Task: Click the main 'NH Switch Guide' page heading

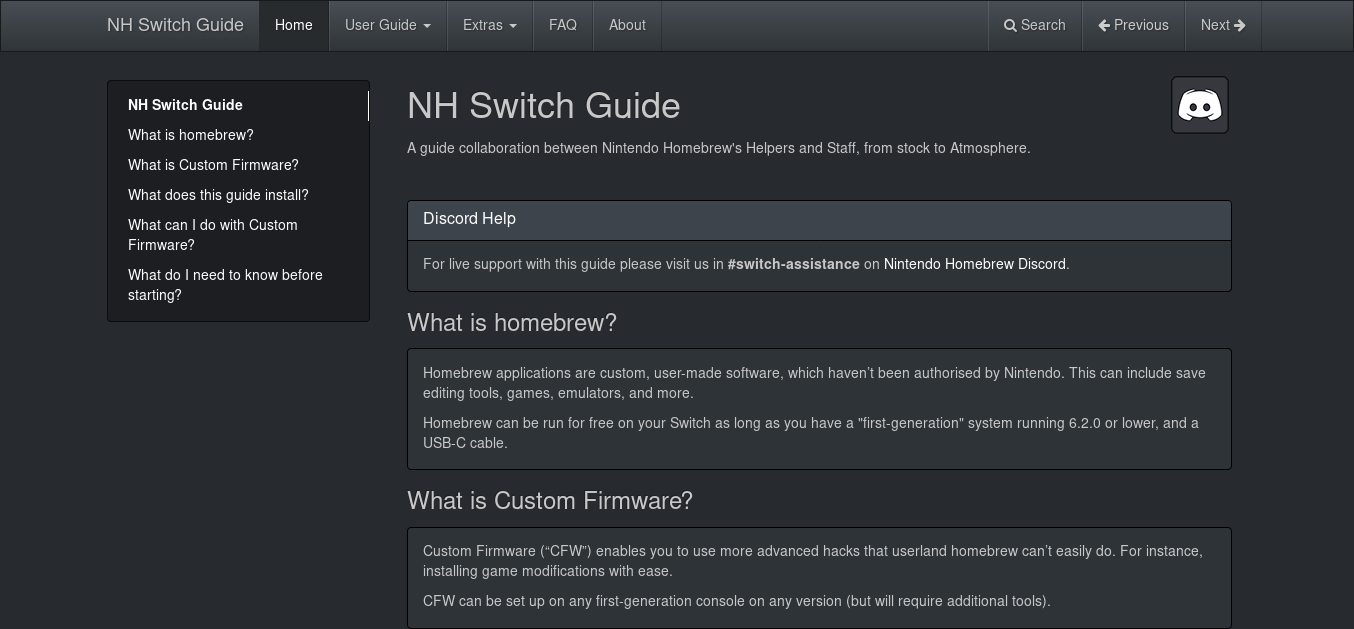Action: (x=543, y=106)
